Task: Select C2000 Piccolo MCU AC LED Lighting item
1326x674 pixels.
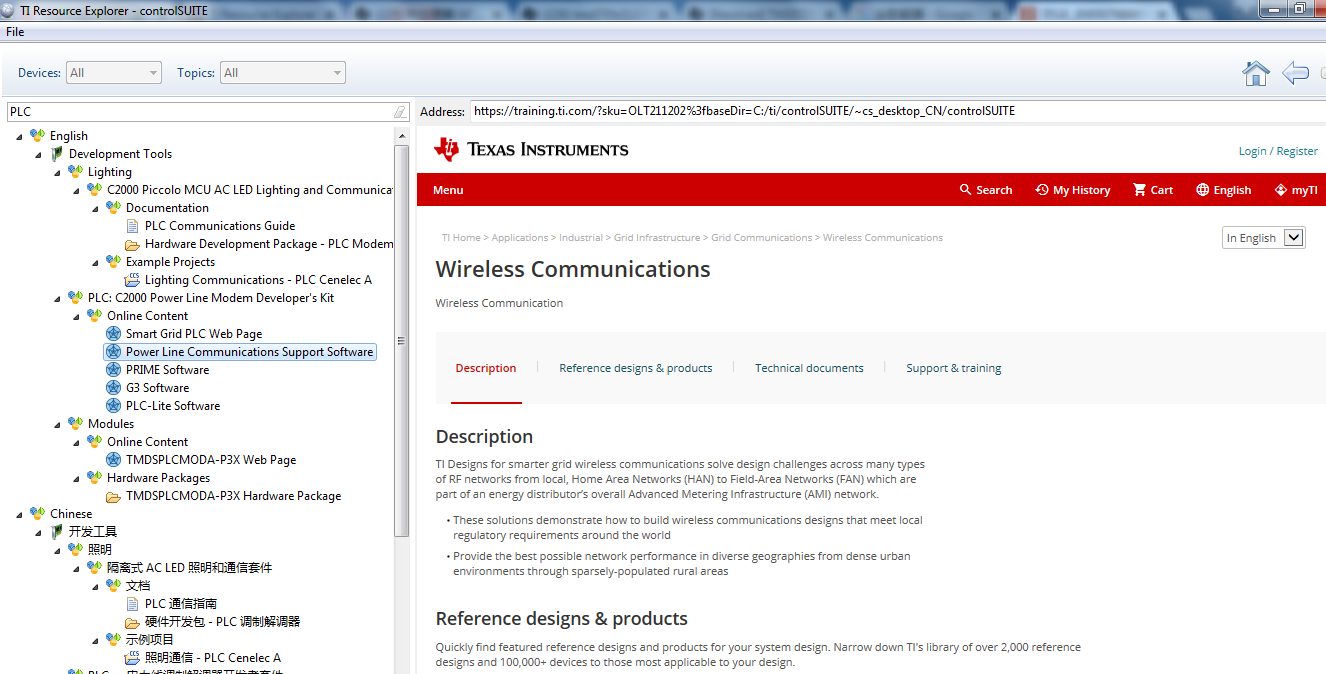Action: pyautogui.click(x=250, y=190)
